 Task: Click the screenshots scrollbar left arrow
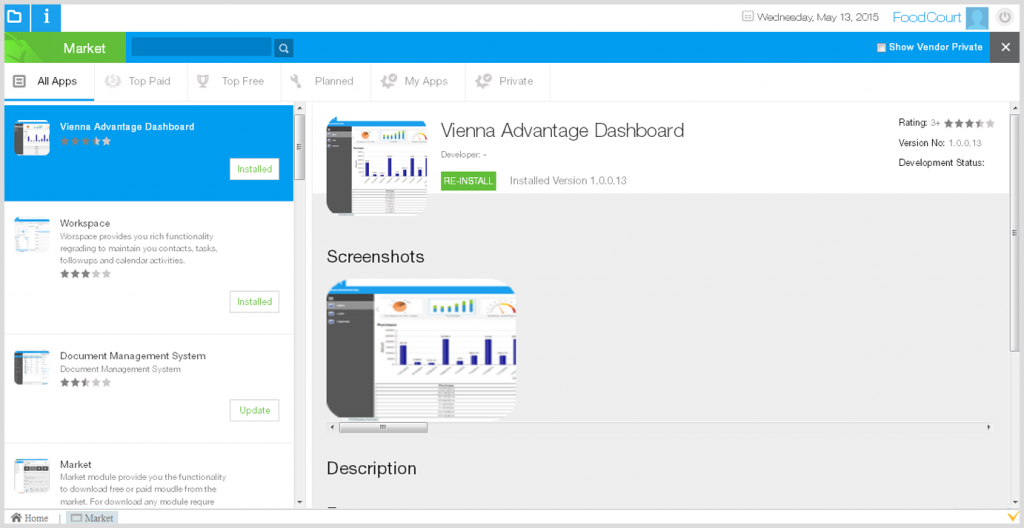pyautogui.click(x=332, y=427)
